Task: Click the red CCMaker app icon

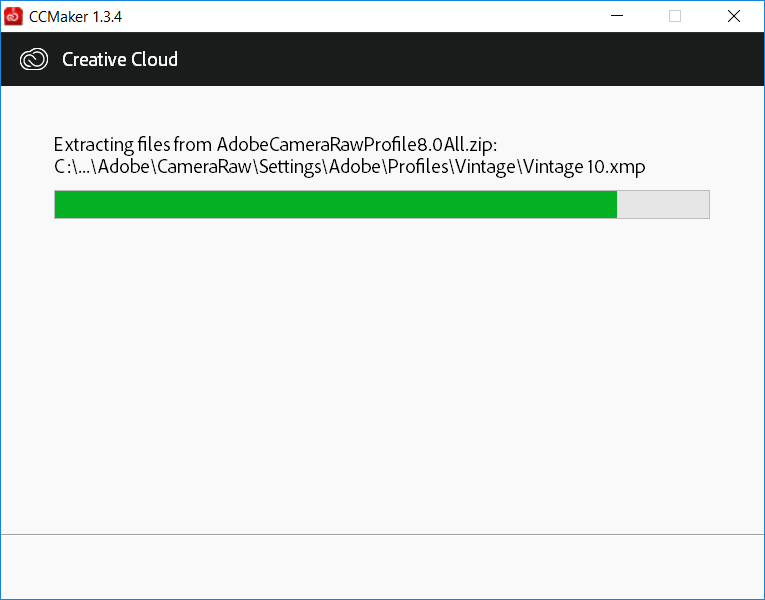Action: click(13, 16)
